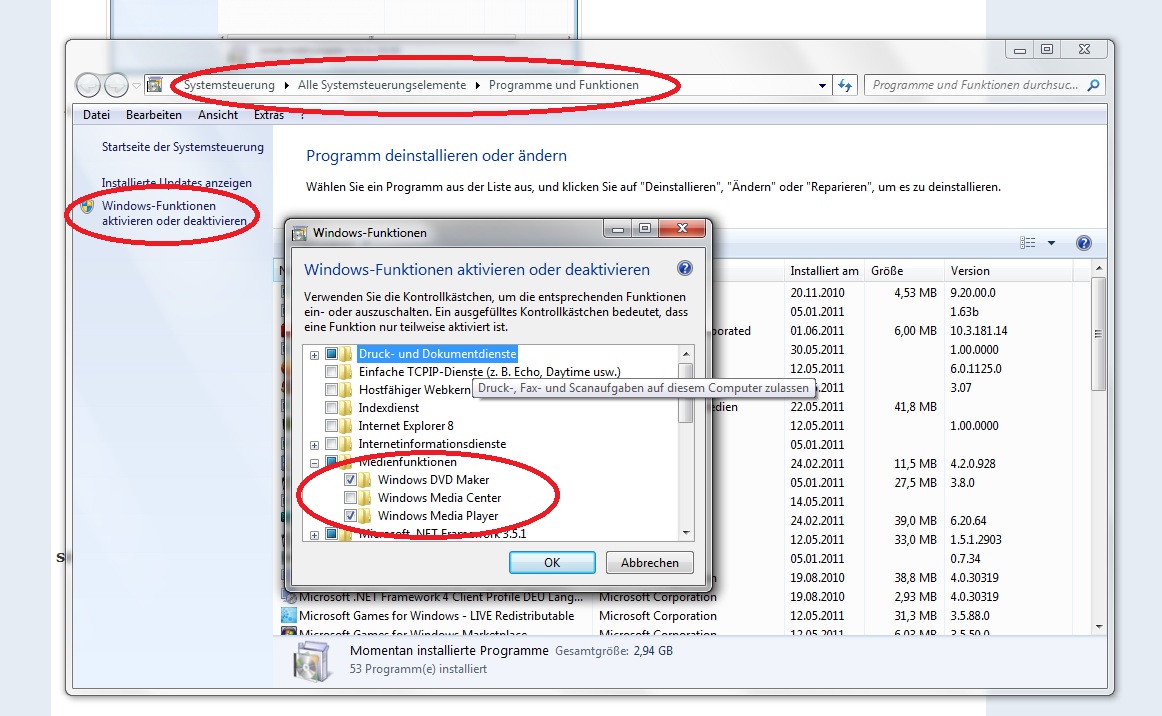Toggle Internetinformationsdienste checkbox
This screenshot has width=1162, height=716.
pos(331,444)
